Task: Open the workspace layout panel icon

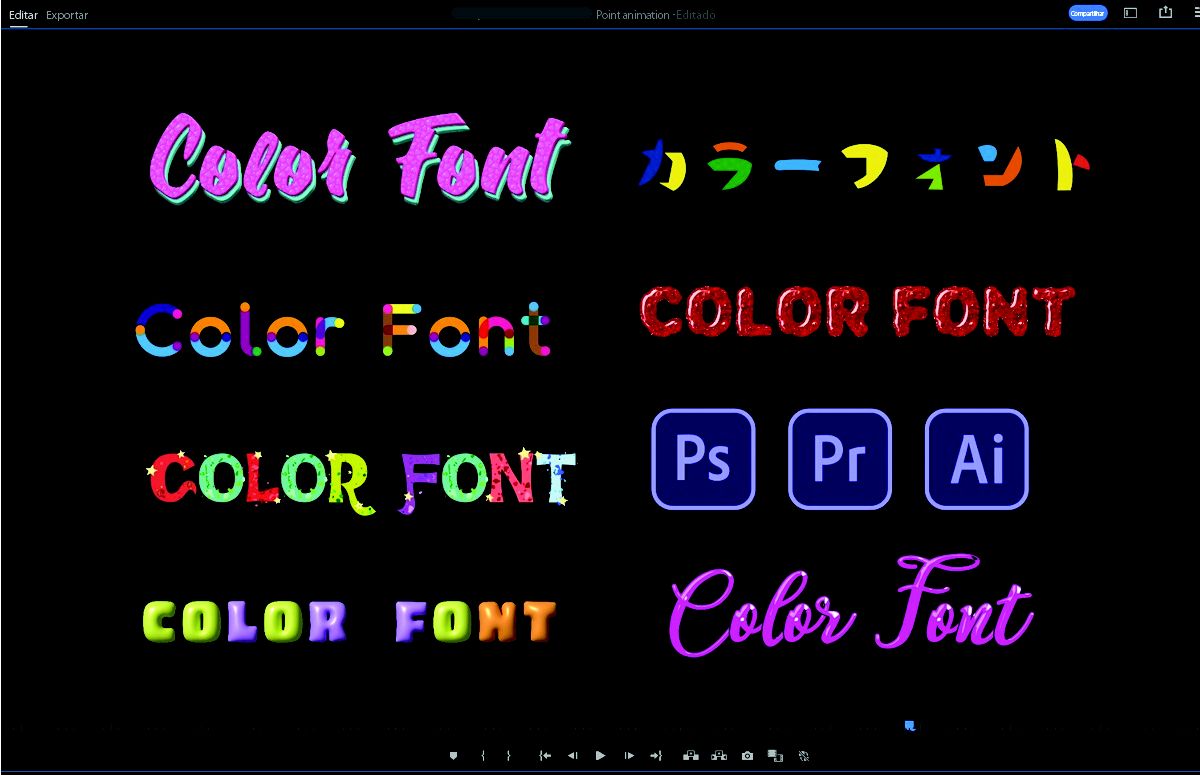Action: (x=1131, y=13)
